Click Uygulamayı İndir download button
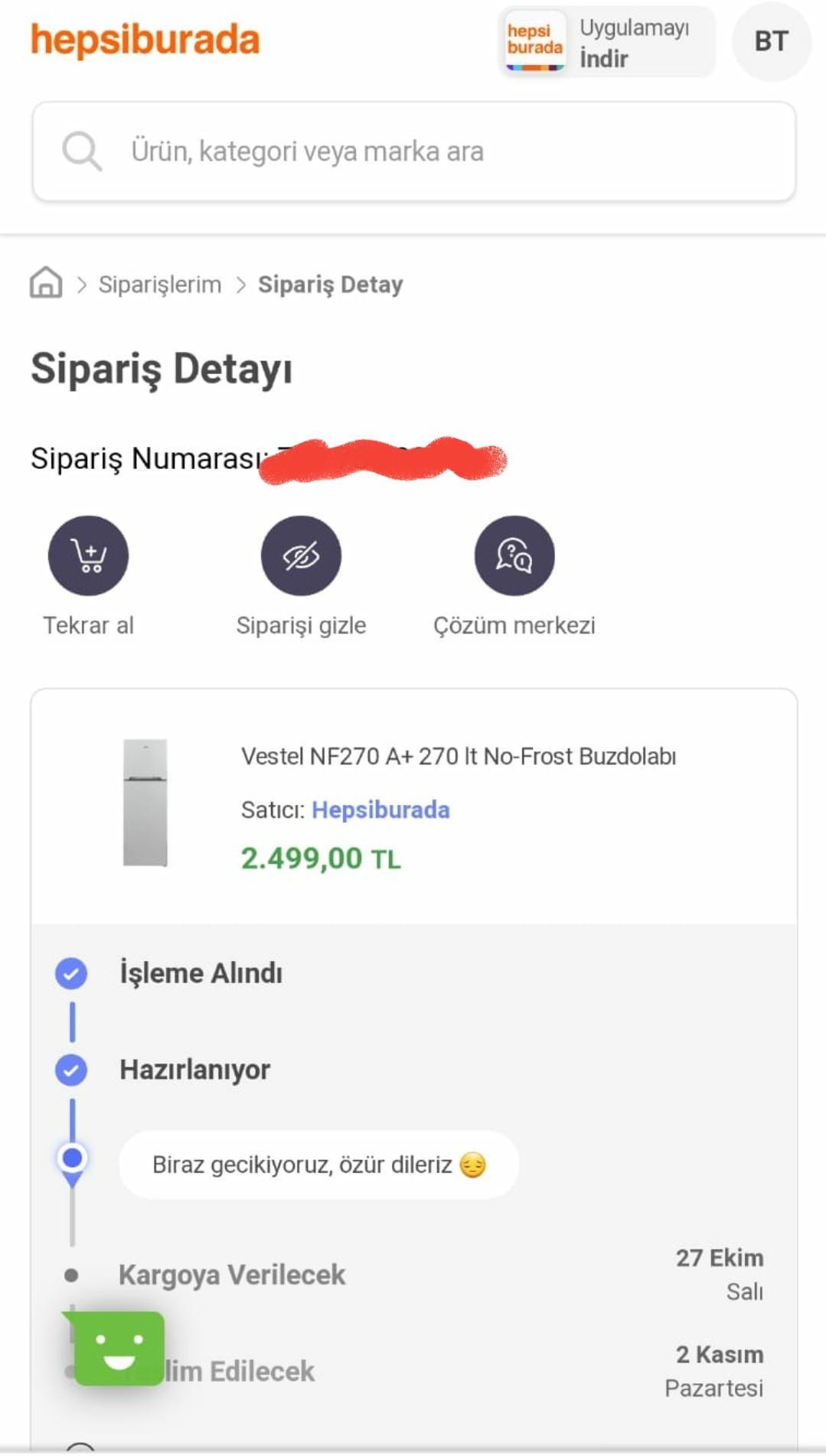The height and width of the screenshot is (1456, 826). (x=634, y=43)
